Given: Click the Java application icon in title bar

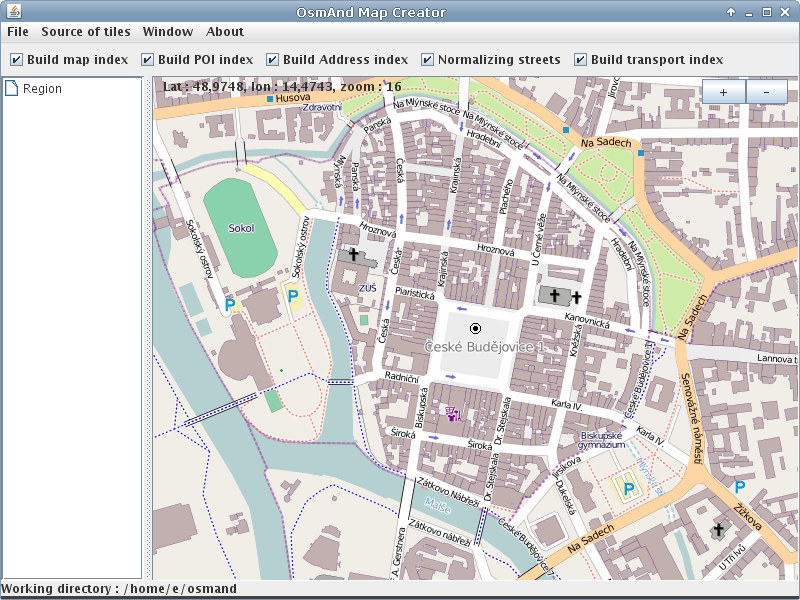Looking at the screenshot, I should (14, 11).
